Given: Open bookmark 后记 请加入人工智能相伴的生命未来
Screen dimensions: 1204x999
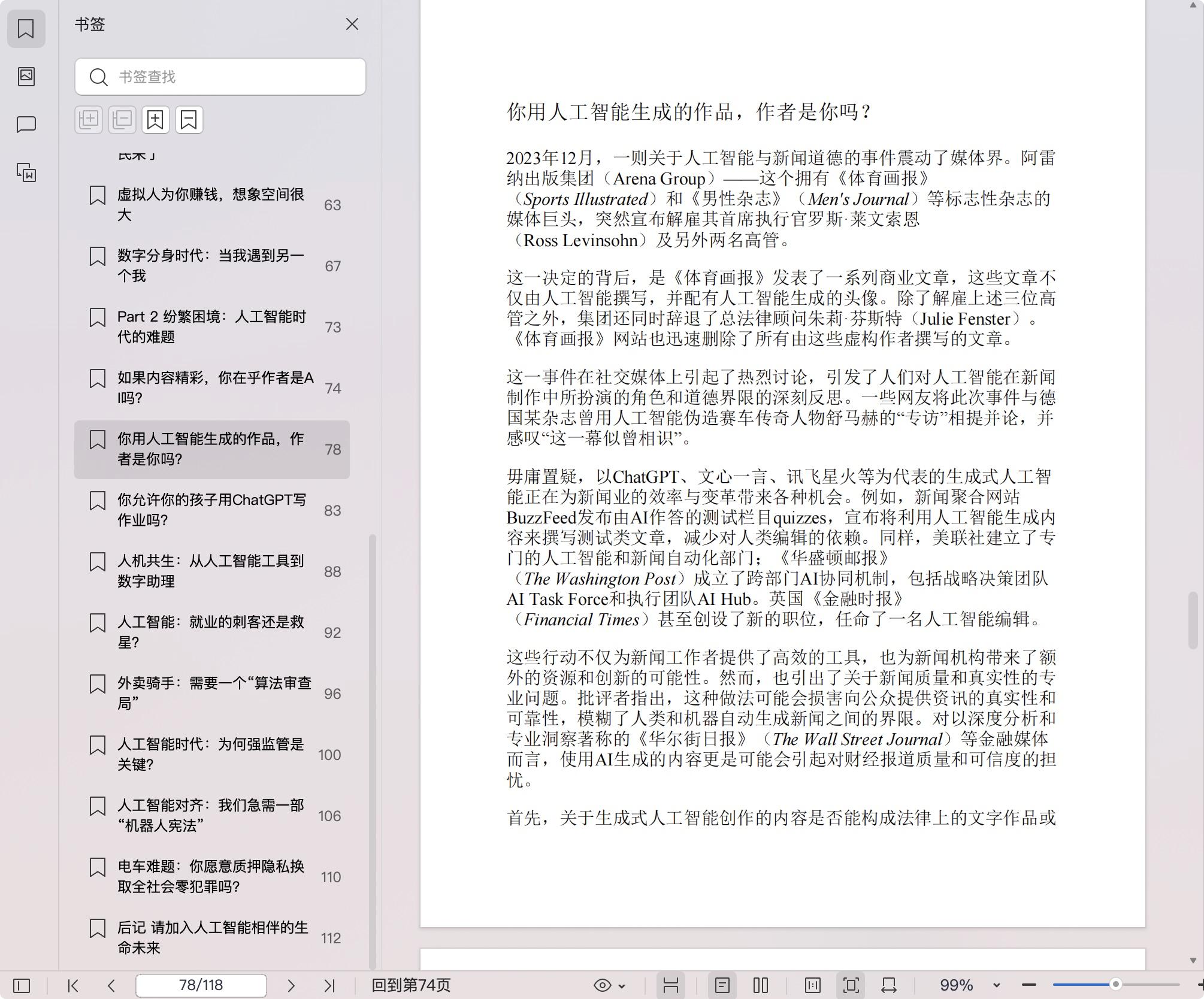Looking at the screenshot, I should click(212, 938).
